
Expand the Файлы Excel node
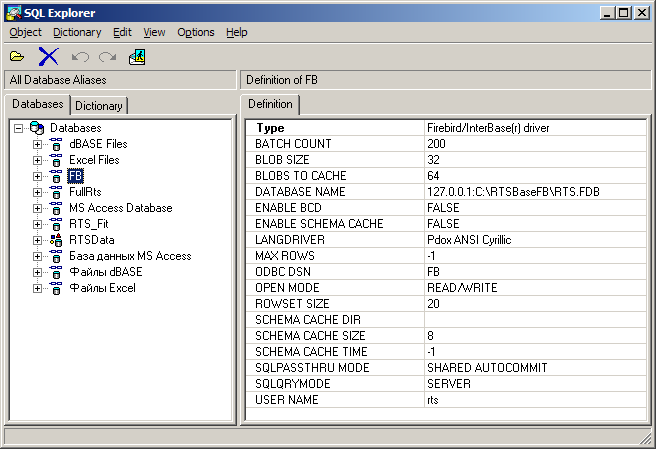(37, 288)
